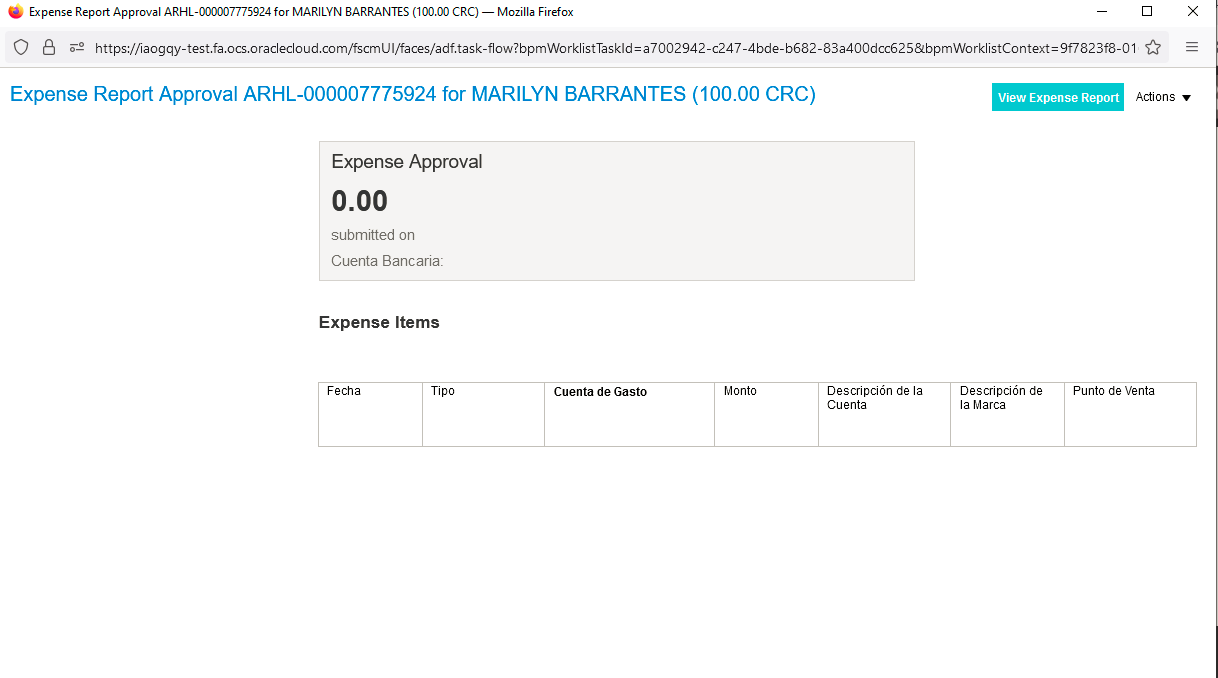1218x678 pixels.
Task: Click the View Expense Report button
Action: (1058, 97)
